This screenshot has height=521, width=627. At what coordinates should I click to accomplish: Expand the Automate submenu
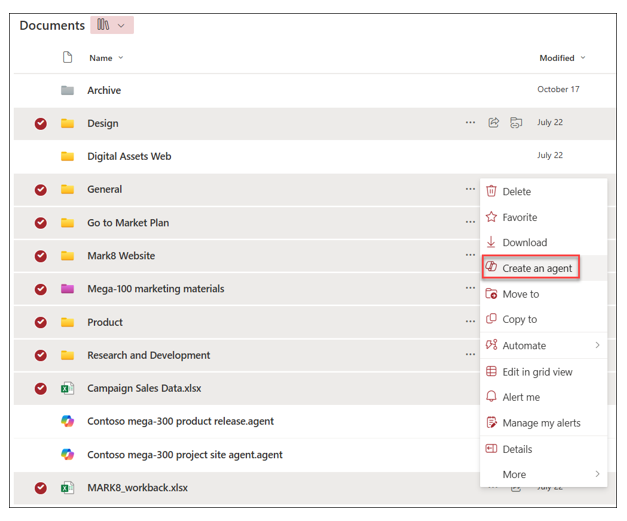pos(543,345)
